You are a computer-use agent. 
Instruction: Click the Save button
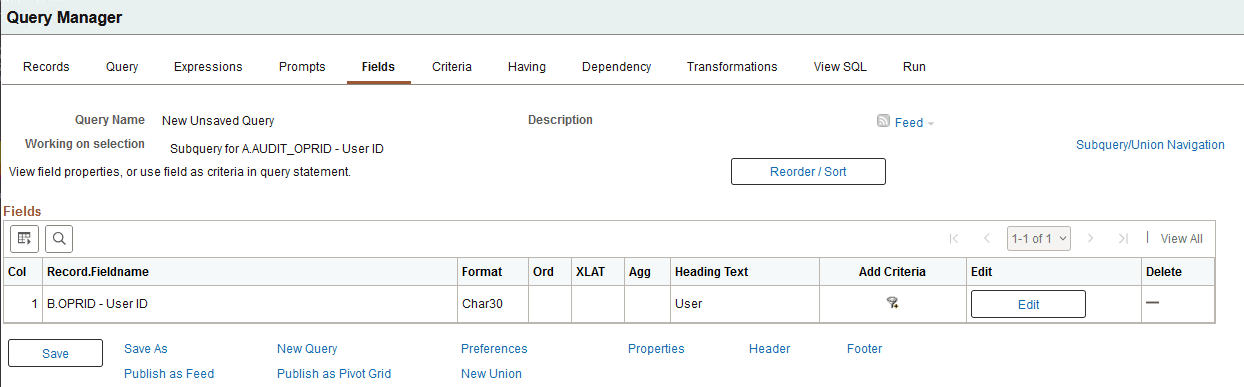55,354
